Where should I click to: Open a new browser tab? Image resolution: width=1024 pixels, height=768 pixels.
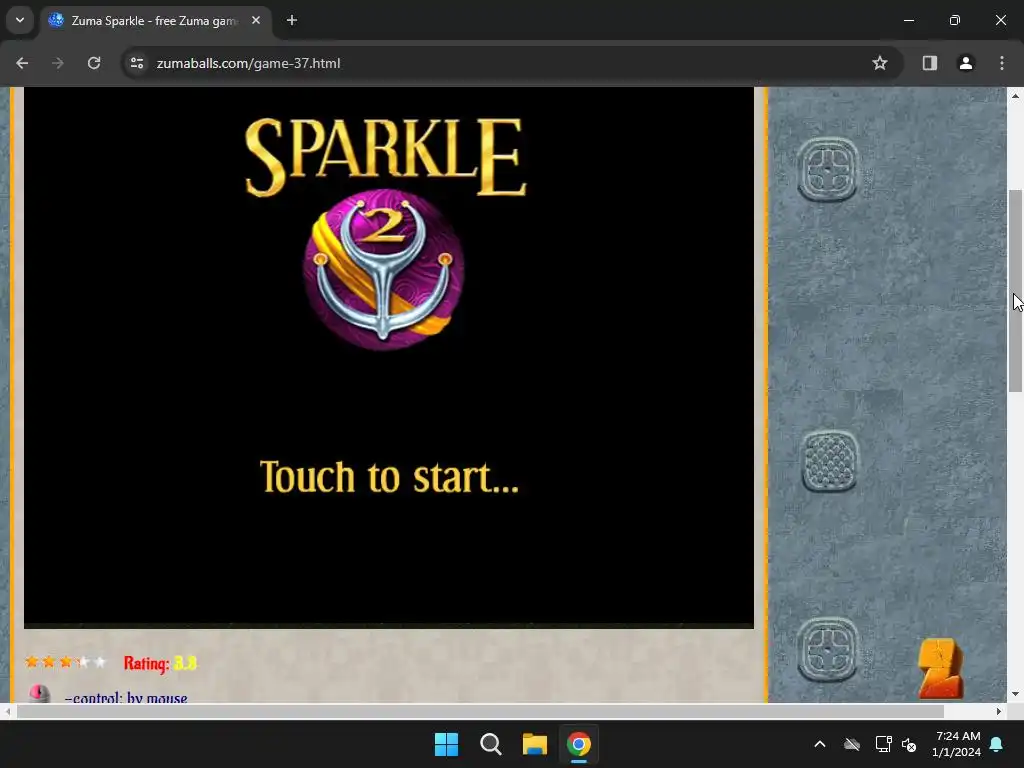(x=292, y=20)
